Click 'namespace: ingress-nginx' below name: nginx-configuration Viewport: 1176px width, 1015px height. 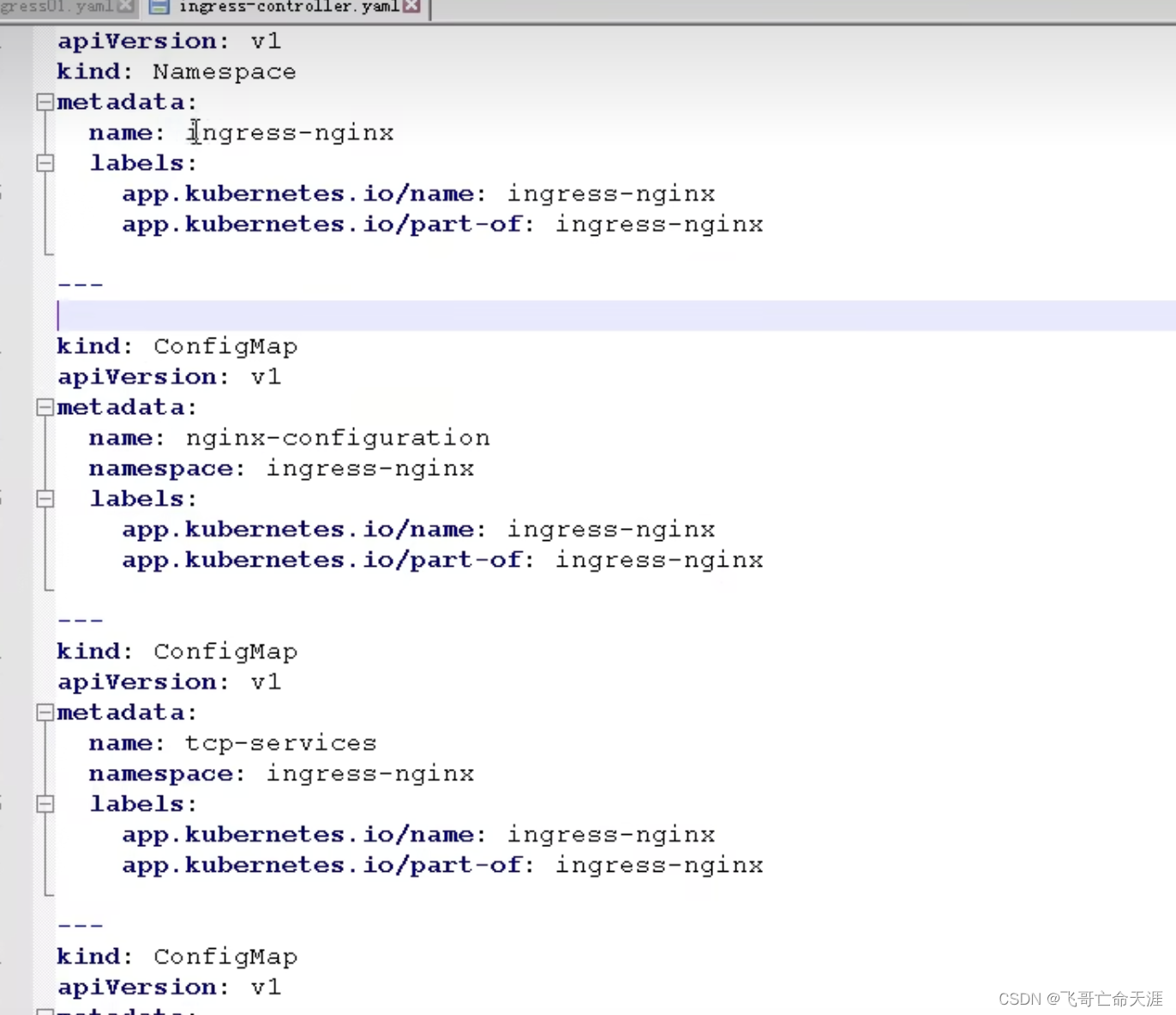pyautogui.click(x=282, y=469)
